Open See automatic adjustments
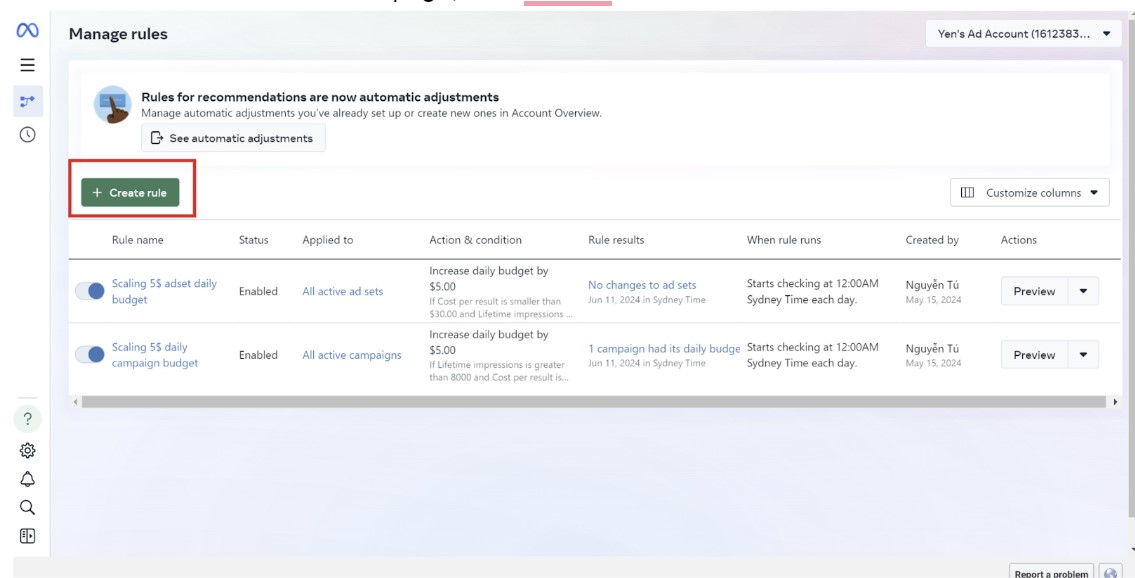This screenshot has width=1135, height=578. [236, 137]
